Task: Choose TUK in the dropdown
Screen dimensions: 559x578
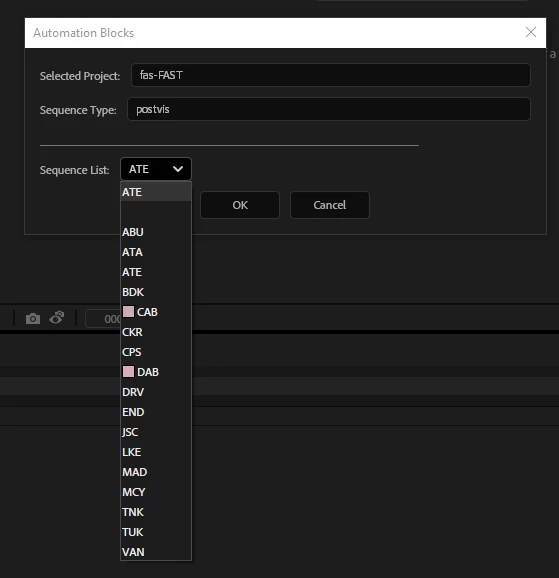Action: point(156,532)
